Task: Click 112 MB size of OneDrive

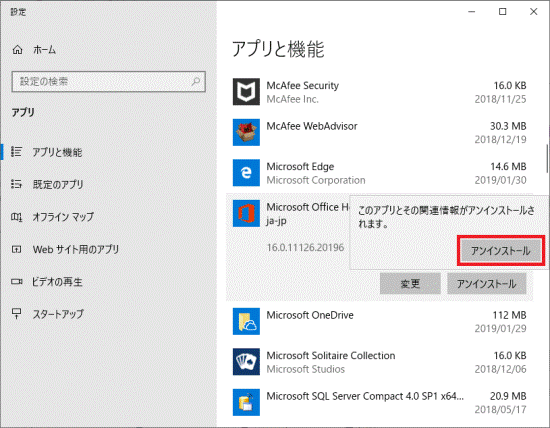Action: pos(509,315)
